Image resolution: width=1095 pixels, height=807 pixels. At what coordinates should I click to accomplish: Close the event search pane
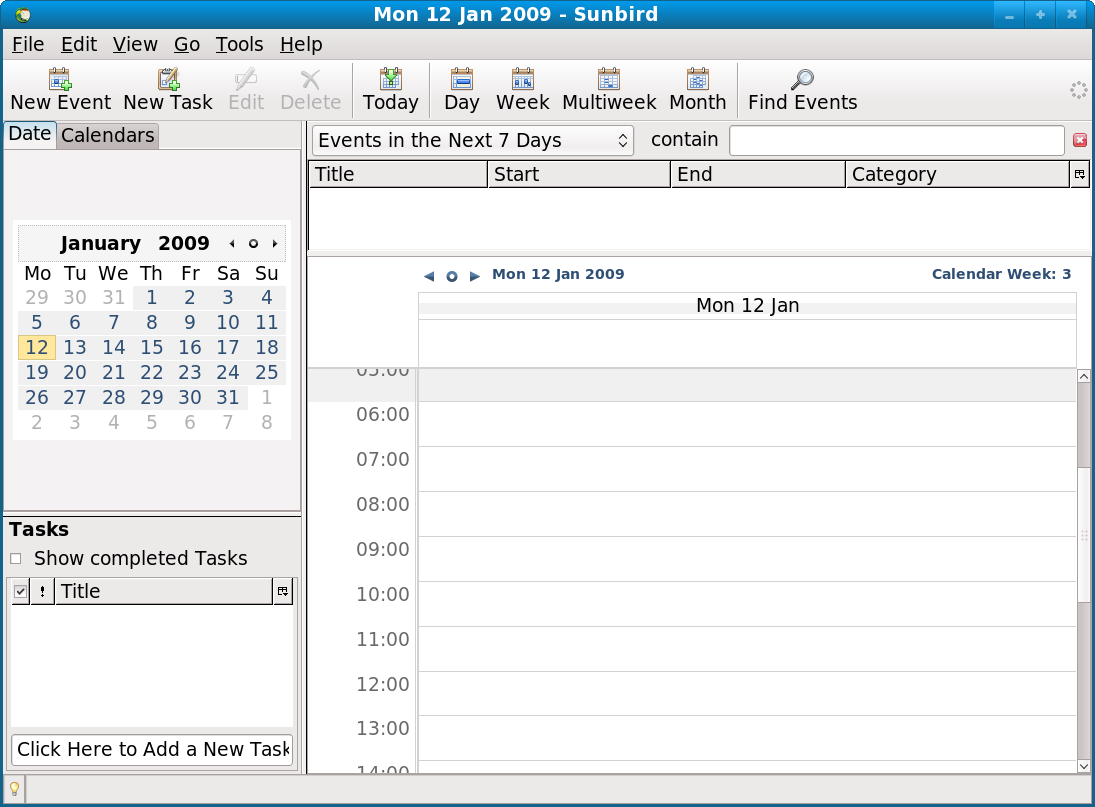pyautogui.click(x=1080, y=141)
